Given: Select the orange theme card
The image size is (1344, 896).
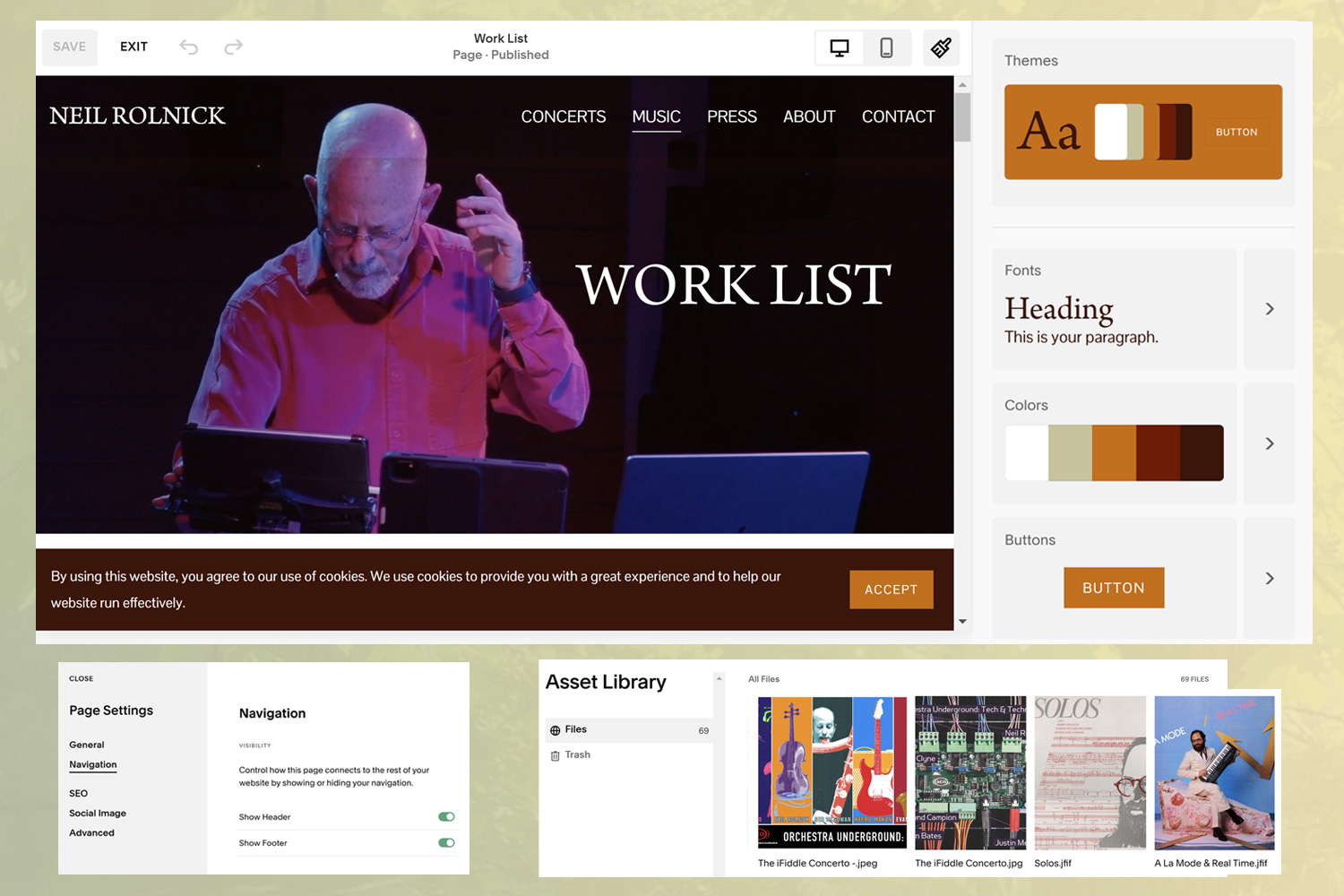Looking at the screenshot, I should click(1143, 132).
